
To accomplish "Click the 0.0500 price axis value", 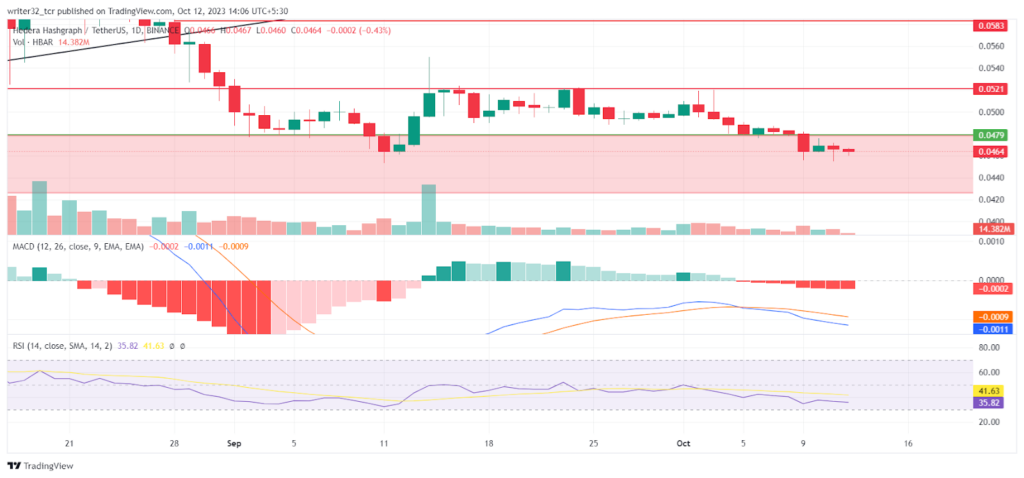I will (991, 112).
